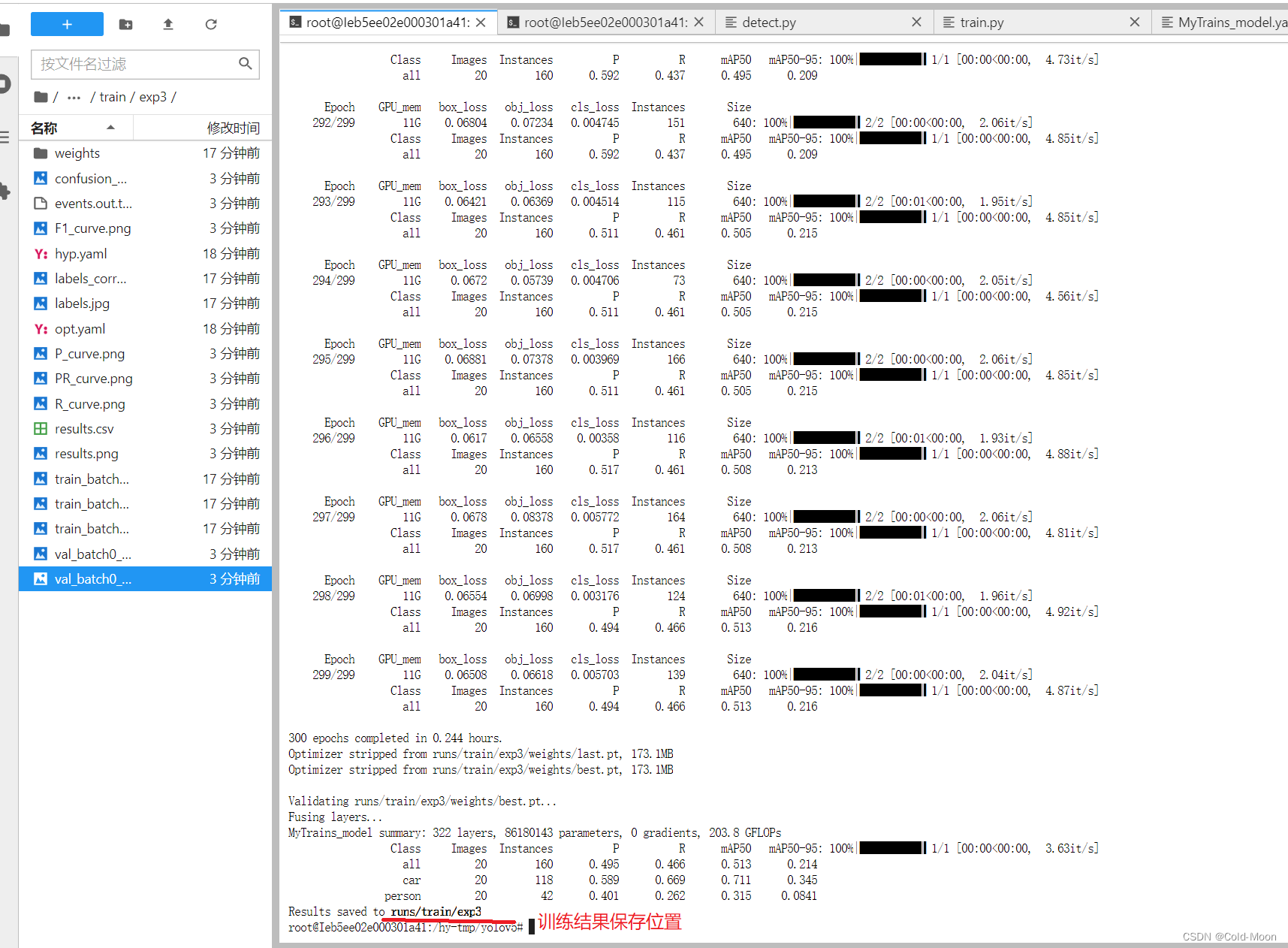Click 'MyTrains_model summary' line in terminal
Image resolution: width=1288 pixels, height=948 pixels.
535,833
